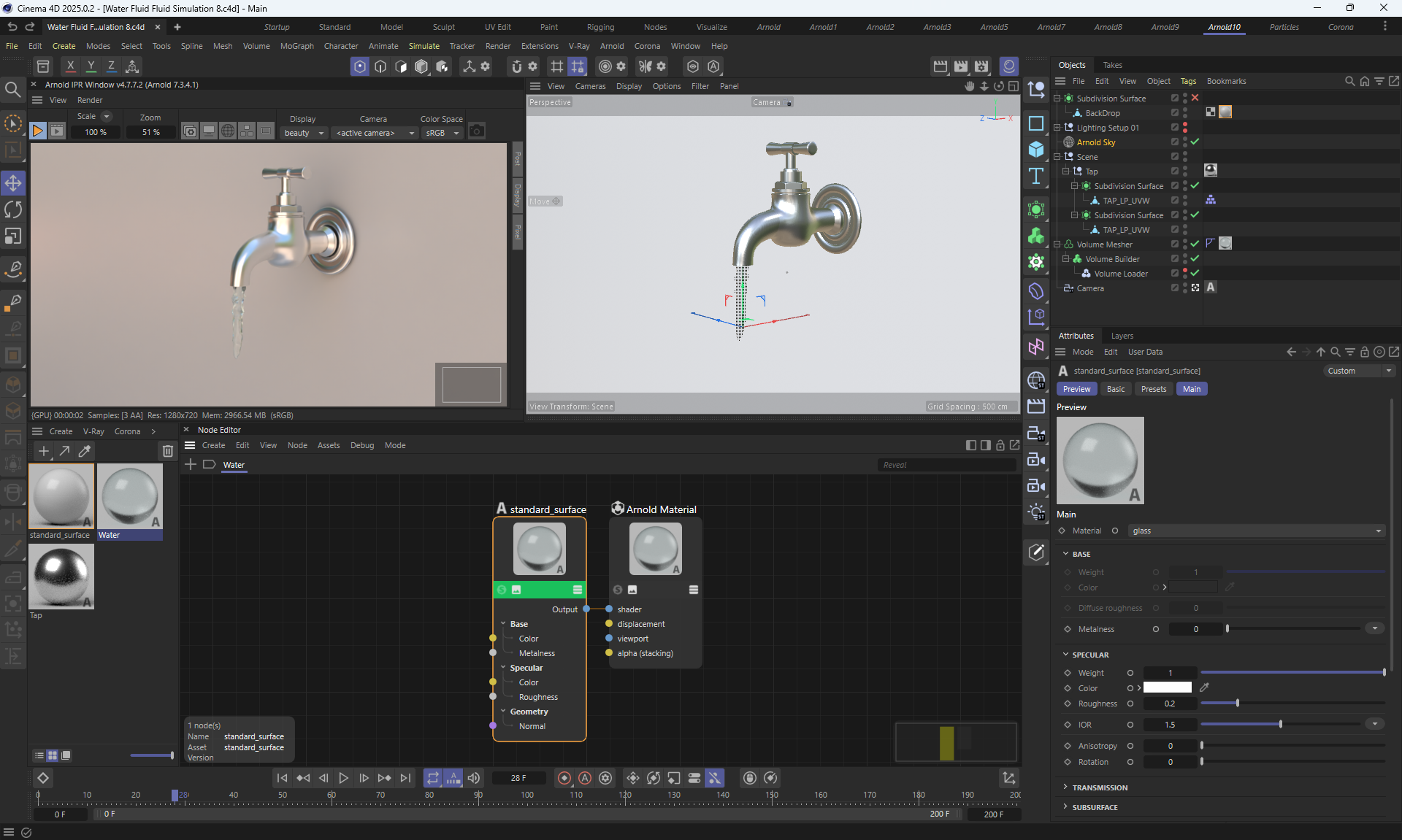The image size is (1402, 840).
Task: Select the Tap material thumbnail
Action: click(61, 577)
